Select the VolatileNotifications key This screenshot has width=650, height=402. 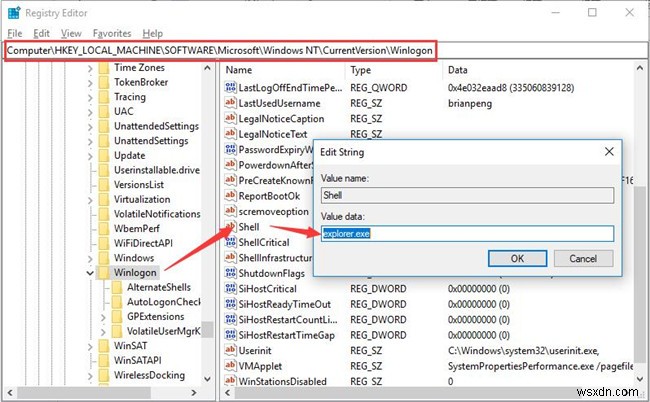pos(157,214)
